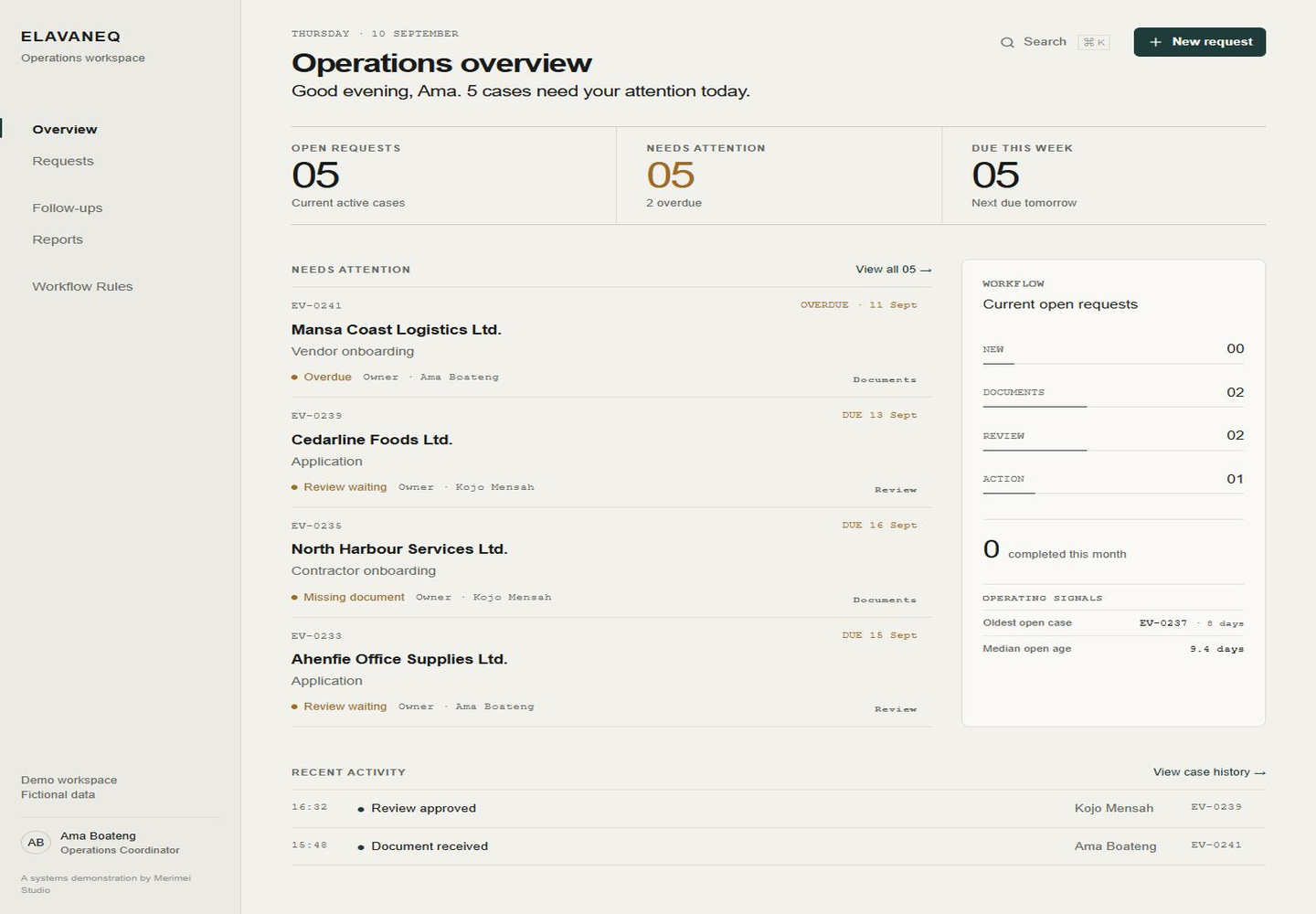Open the Ahenfie Office Supplies Ltd. case

coord(611,672)
